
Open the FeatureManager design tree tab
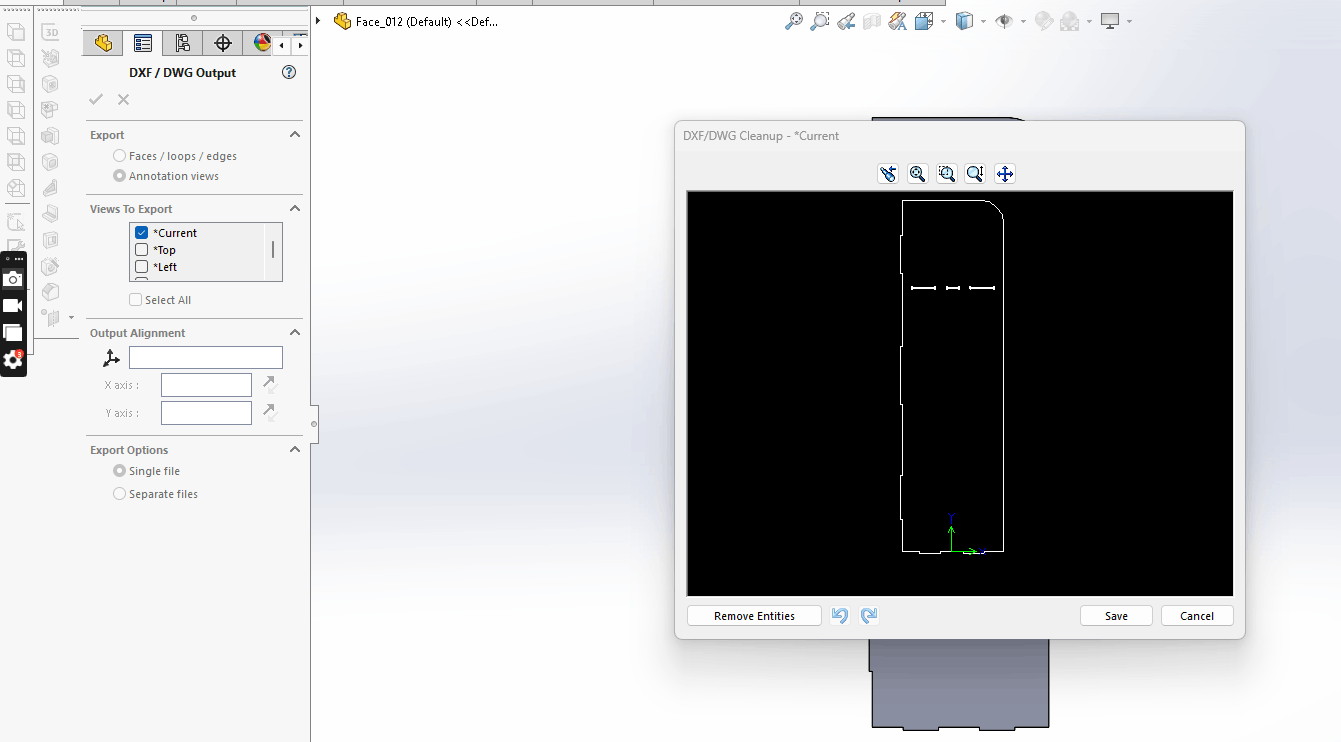point(102,43)
